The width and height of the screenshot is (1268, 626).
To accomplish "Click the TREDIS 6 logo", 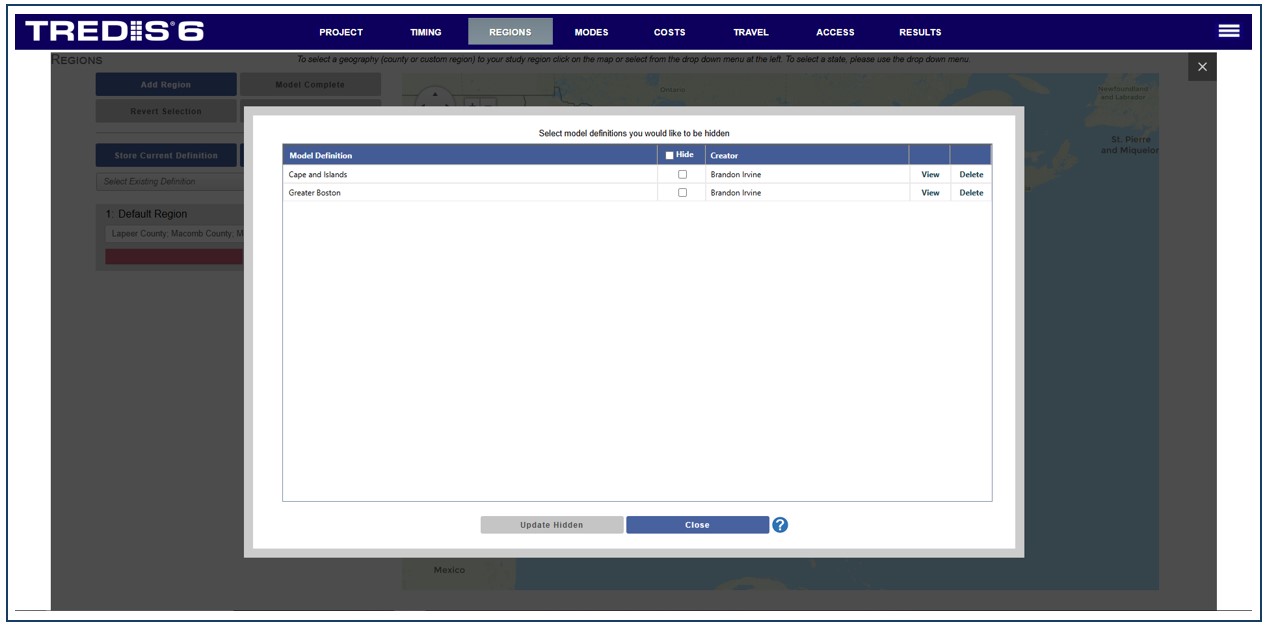I will tap(115, 31).
